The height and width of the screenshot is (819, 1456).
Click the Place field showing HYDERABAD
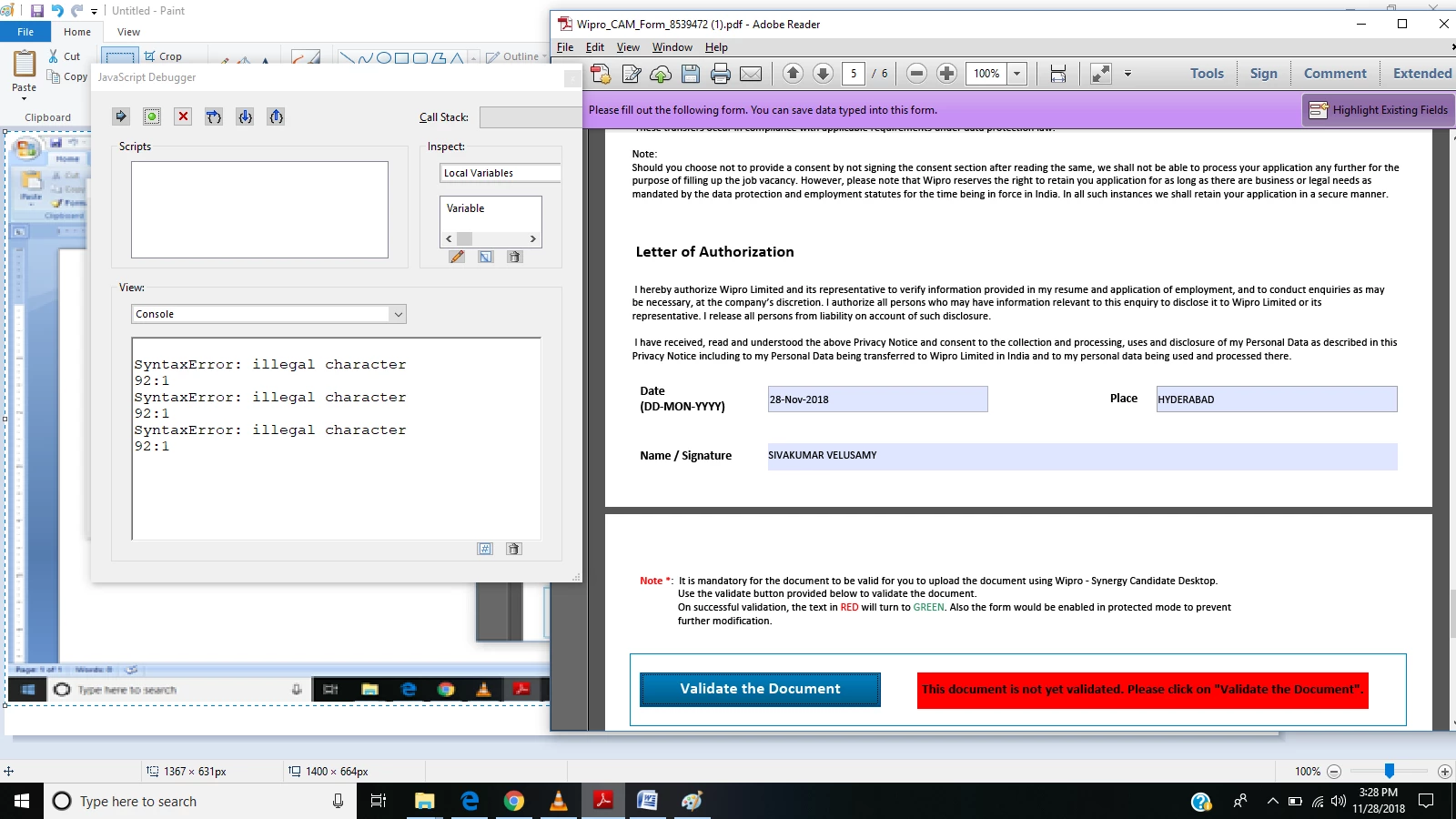[x=1277, y=399]
